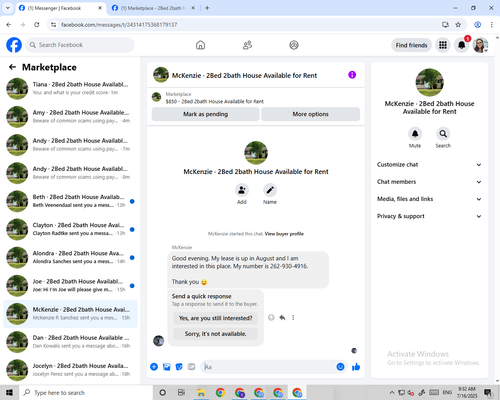The image size is (500, 400).
Task: Click the Add people icon in chat
Action: [x=242, y=190]
